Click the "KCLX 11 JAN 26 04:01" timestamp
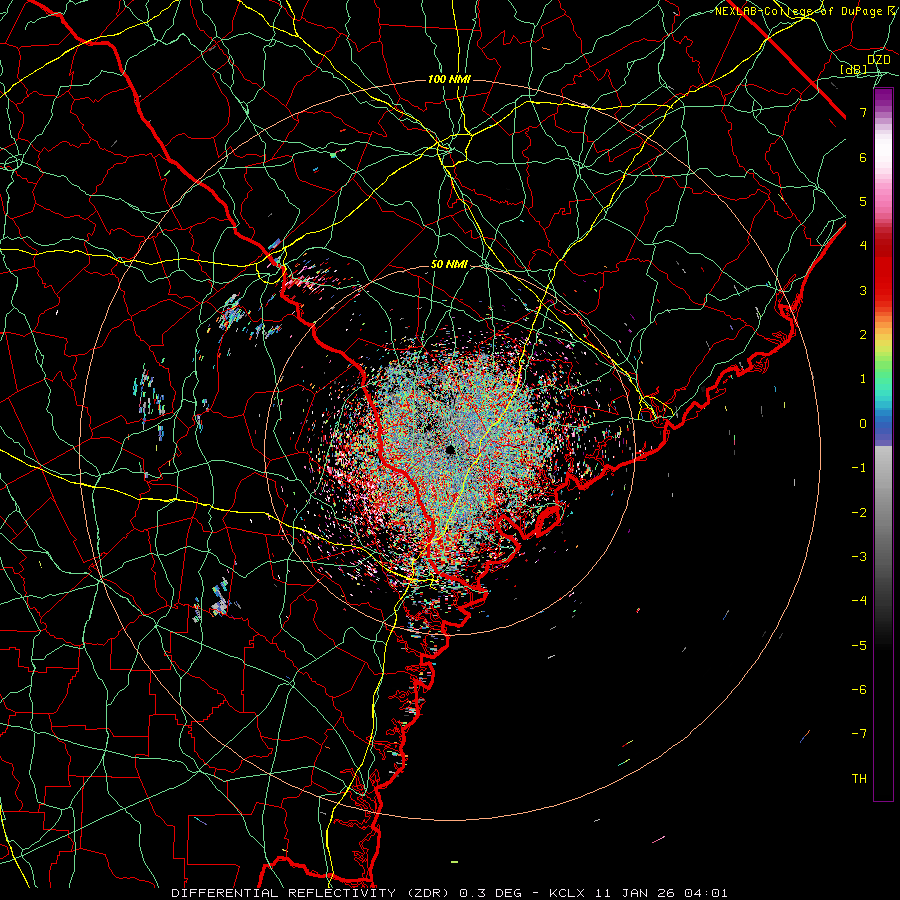Viewport: 900px width, 900px height. click(638, 893)
